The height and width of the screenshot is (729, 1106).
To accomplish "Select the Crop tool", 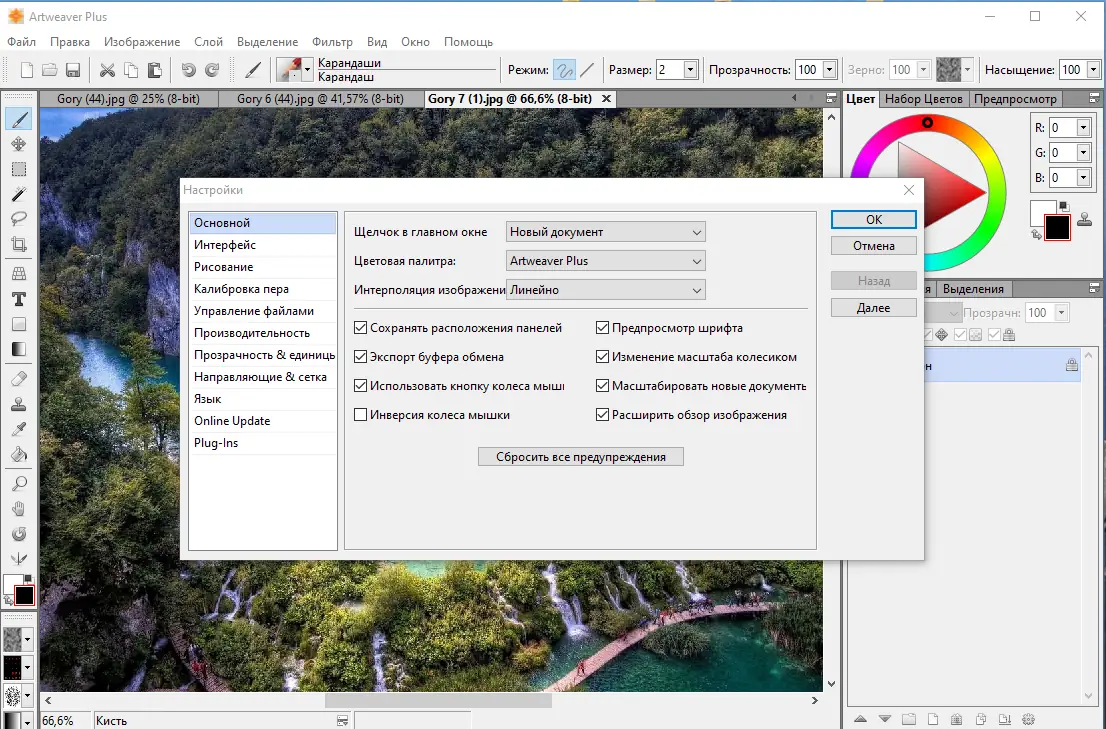I will tap(19, 244).
